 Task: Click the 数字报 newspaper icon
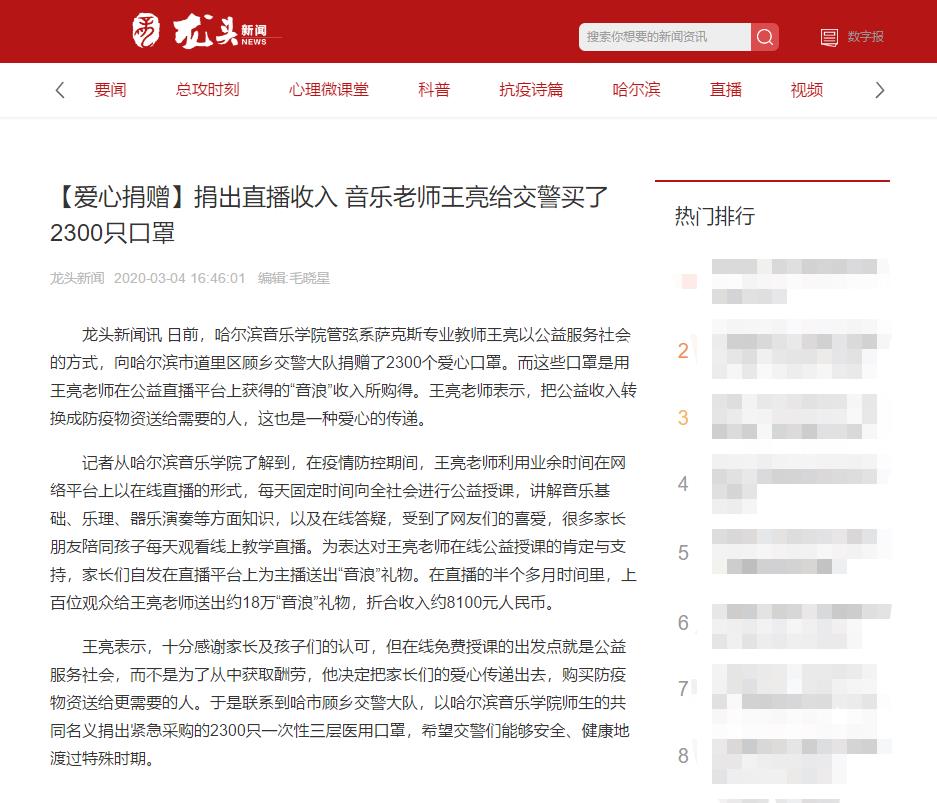(x=829, y=37)
